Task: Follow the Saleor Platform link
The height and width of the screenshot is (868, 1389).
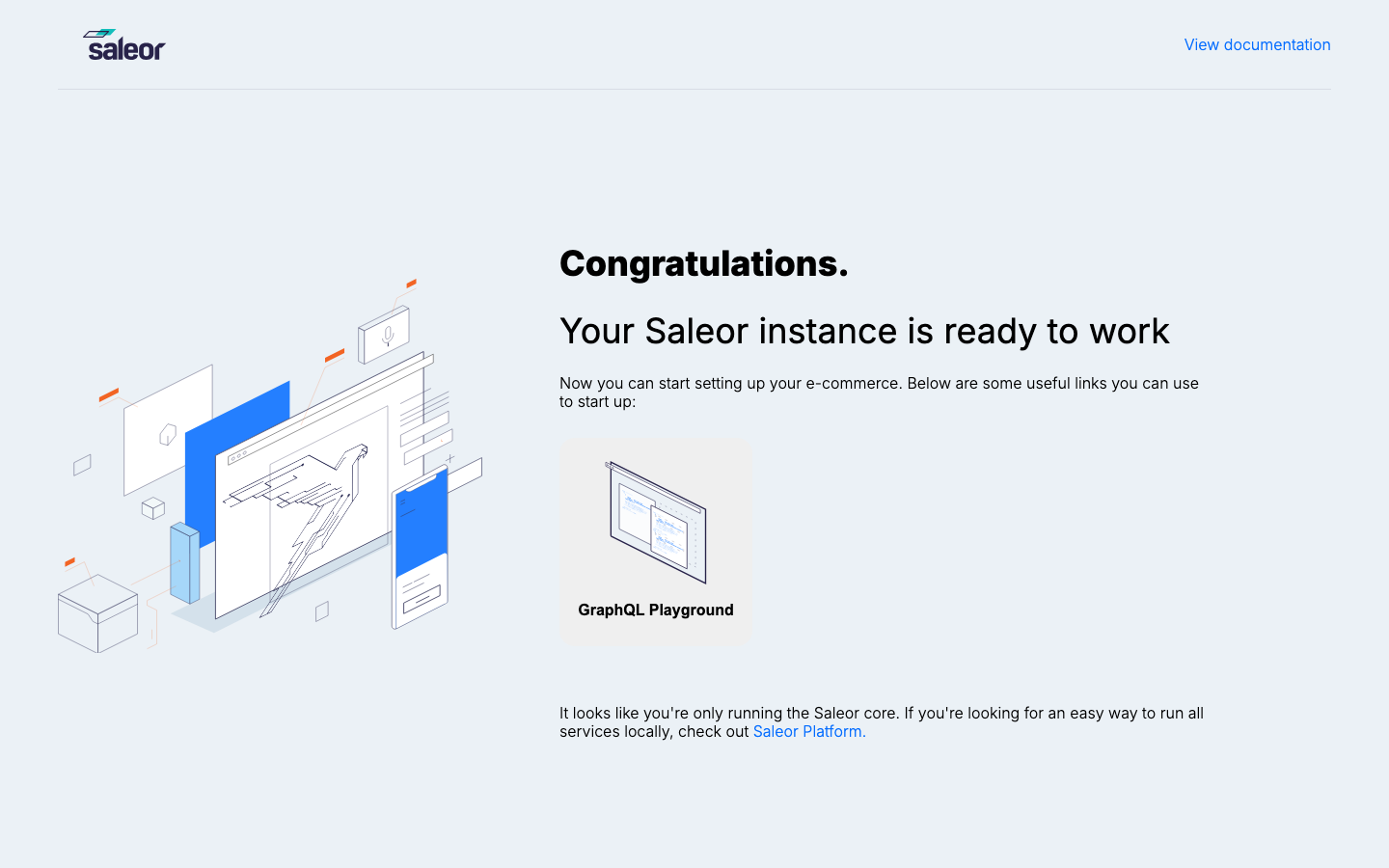Action: 809,731
